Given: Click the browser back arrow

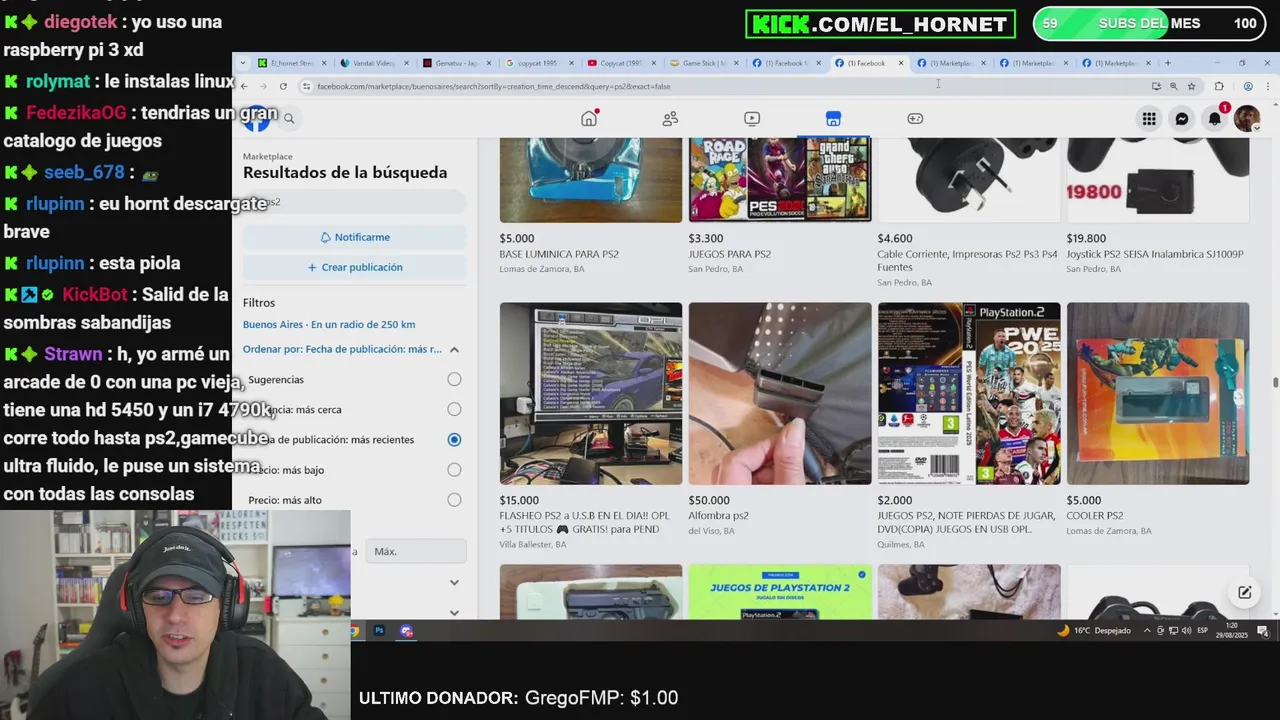Looking at the screenshot, I should click(244, 86).
